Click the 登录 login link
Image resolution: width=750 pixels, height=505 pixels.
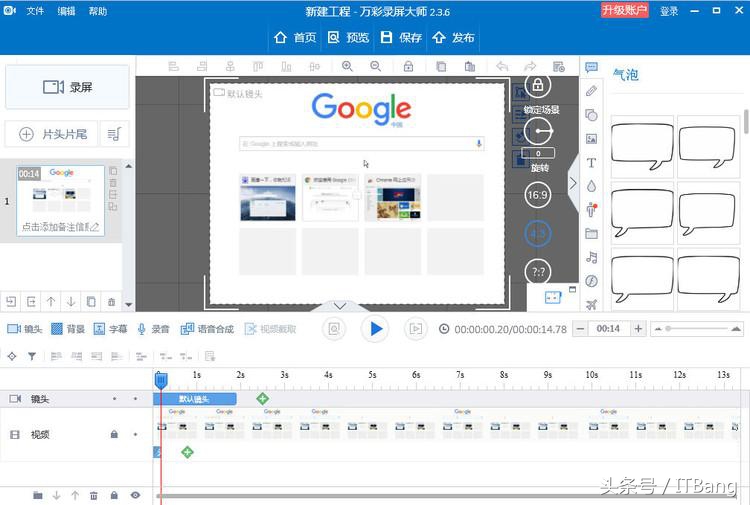click(x=669, y=11)
